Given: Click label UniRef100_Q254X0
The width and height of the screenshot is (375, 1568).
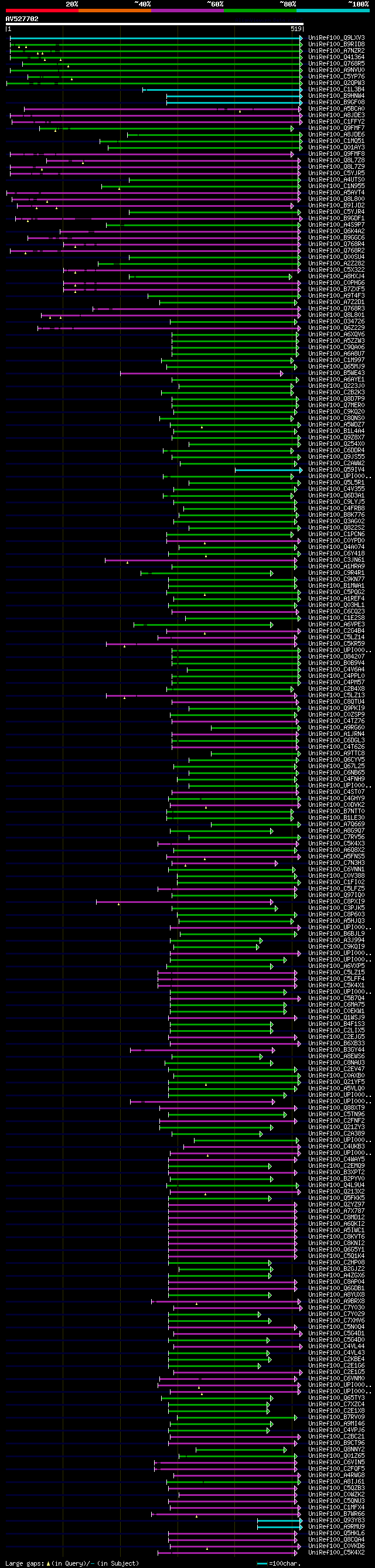Looking at the screenshot, I should (337, 444).
